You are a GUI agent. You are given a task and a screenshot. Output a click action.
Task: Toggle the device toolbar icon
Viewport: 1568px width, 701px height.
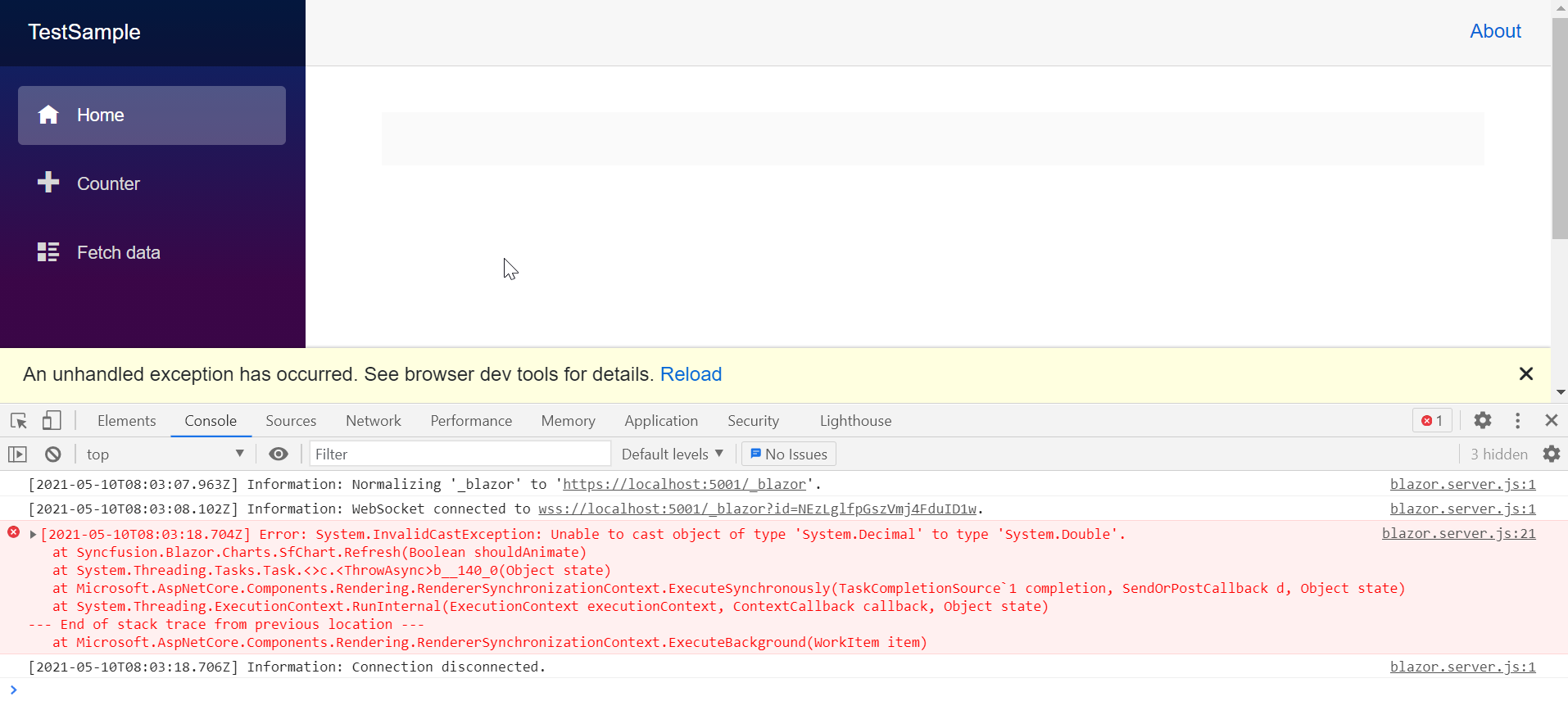coord(52,421)
